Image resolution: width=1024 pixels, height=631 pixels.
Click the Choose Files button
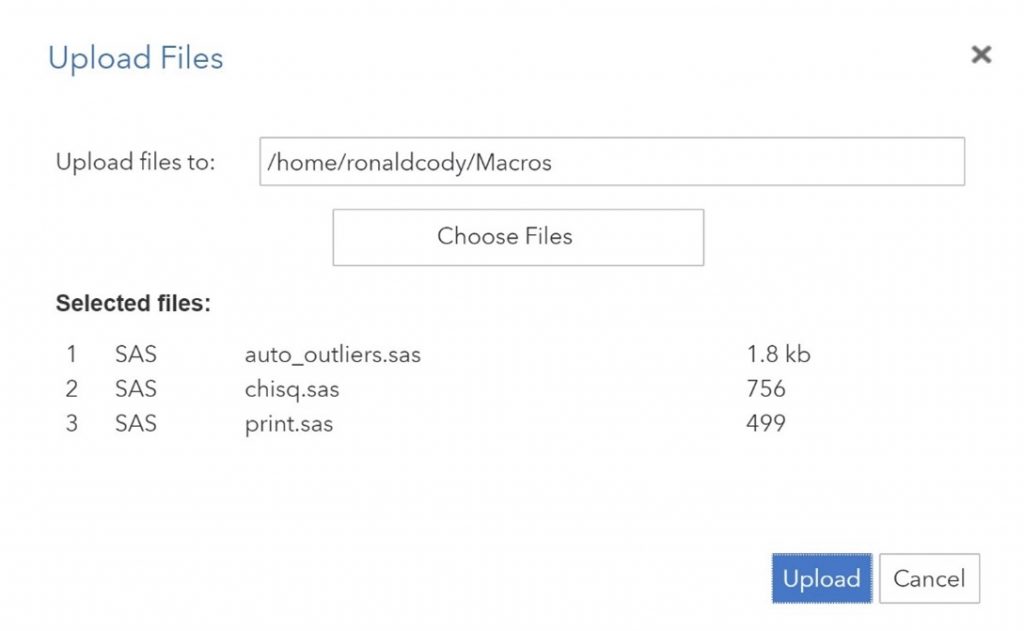coord(517,237)
